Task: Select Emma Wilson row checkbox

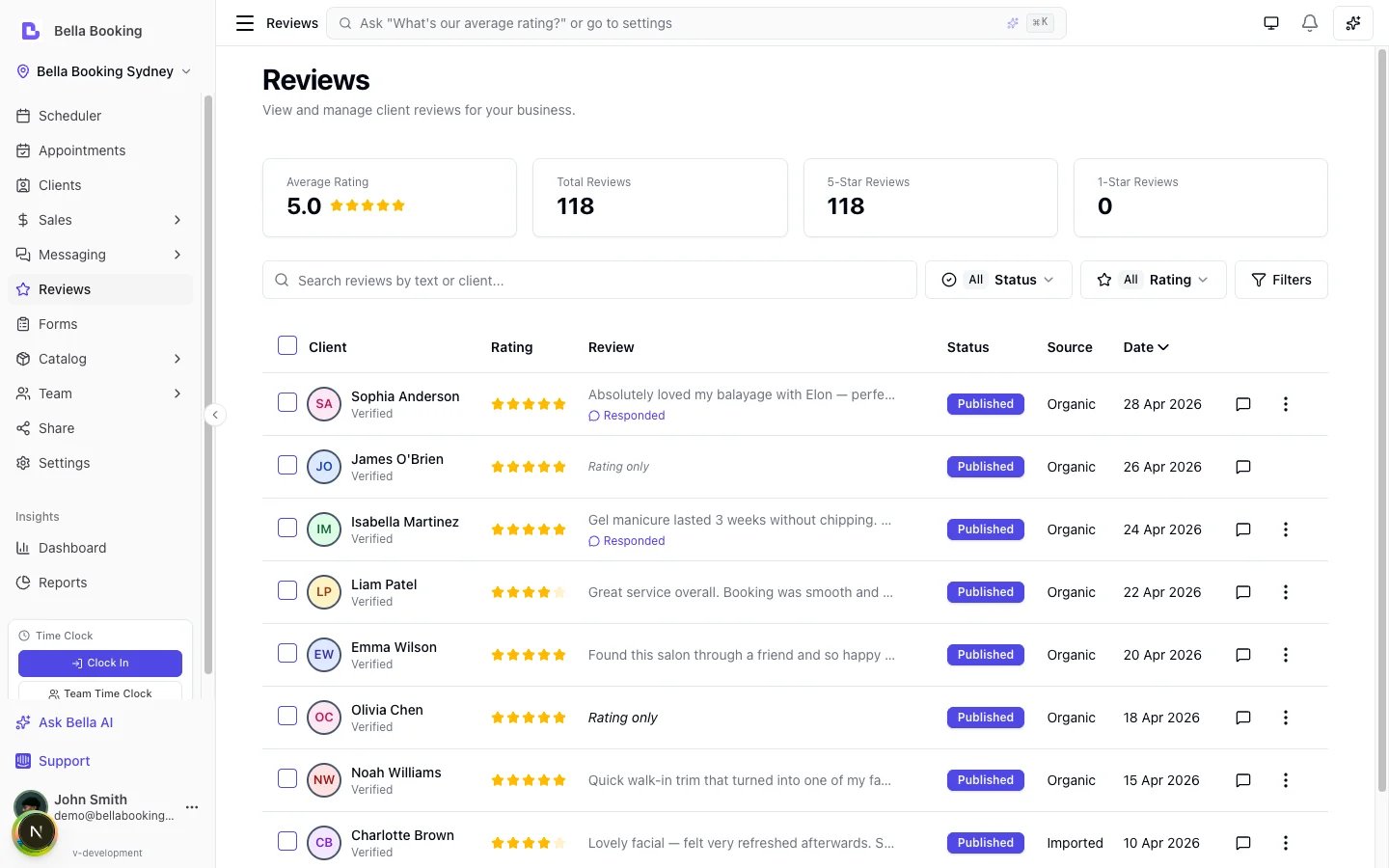Action: [287, 653]
